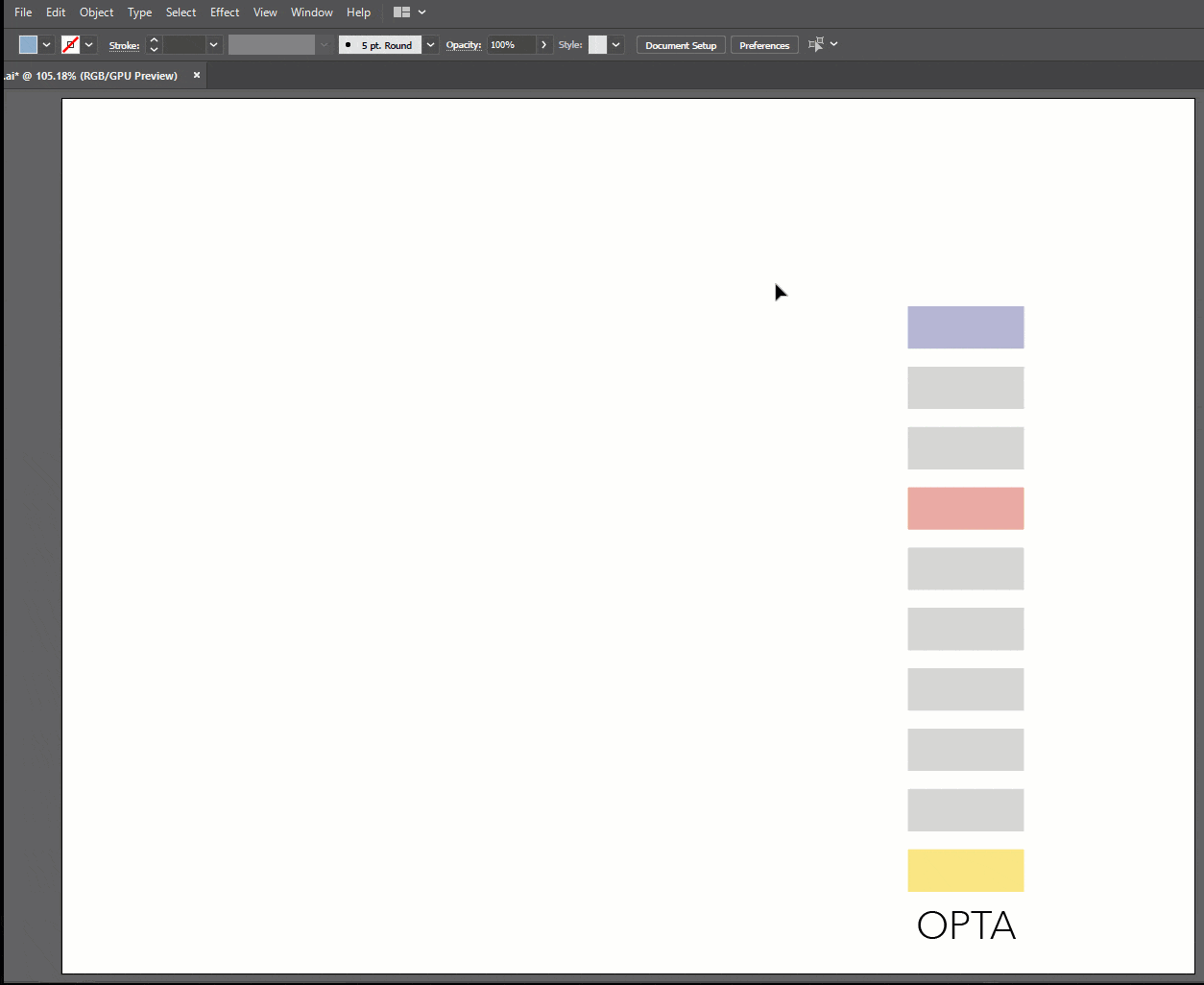This screenshot has width=1204, height=985.
Task: Open the stroke weight dropdown
Action: (213, 45)
